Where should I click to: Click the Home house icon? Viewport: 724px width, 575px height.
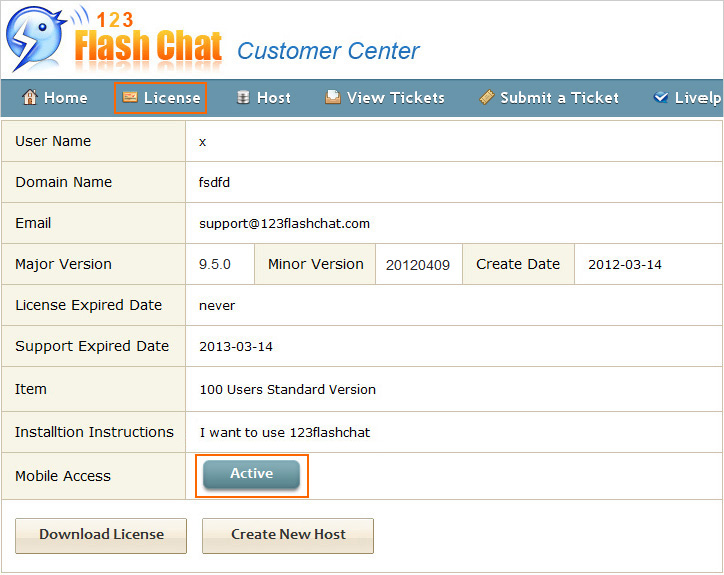tap(30, 97)
